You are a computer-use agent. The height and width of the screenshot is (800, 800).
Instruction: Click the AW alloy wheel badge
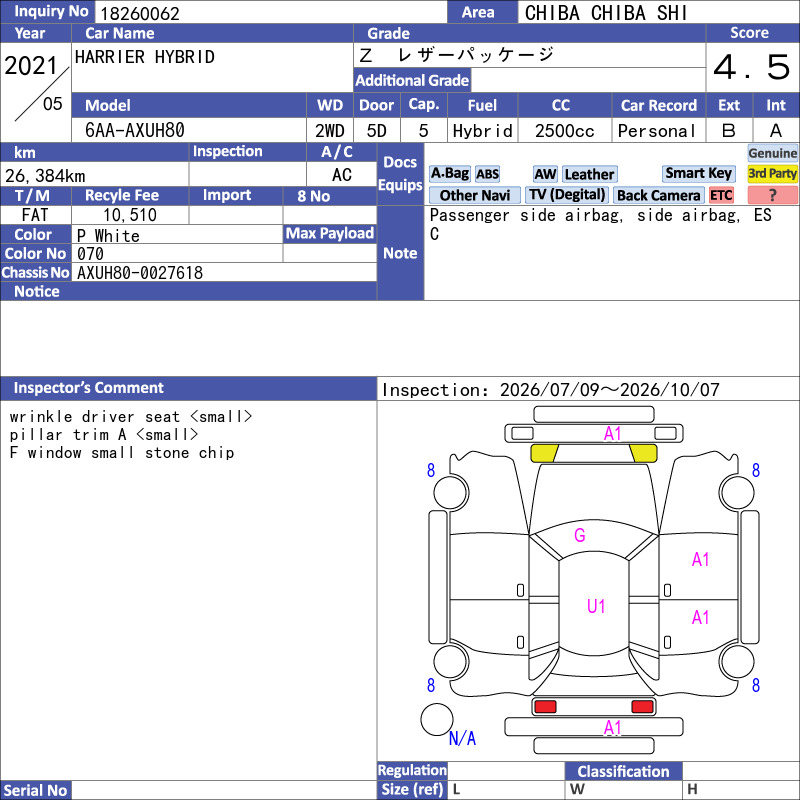coord(545,174)
